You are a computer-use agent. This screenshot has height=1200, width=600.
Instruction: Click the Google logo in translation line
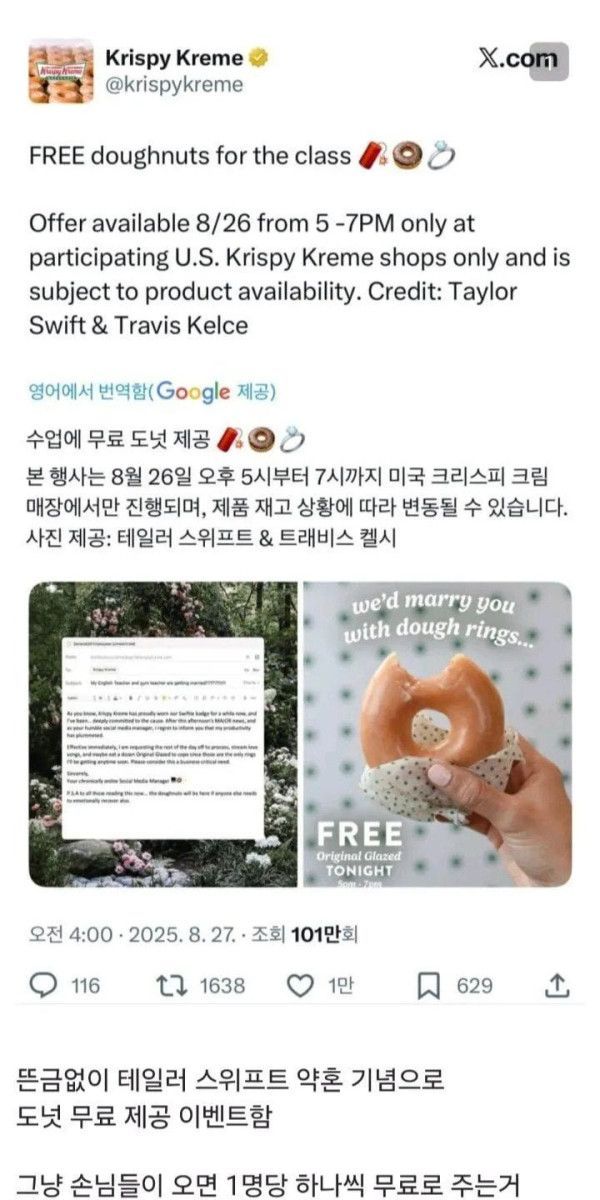click(x=194, y=391)
